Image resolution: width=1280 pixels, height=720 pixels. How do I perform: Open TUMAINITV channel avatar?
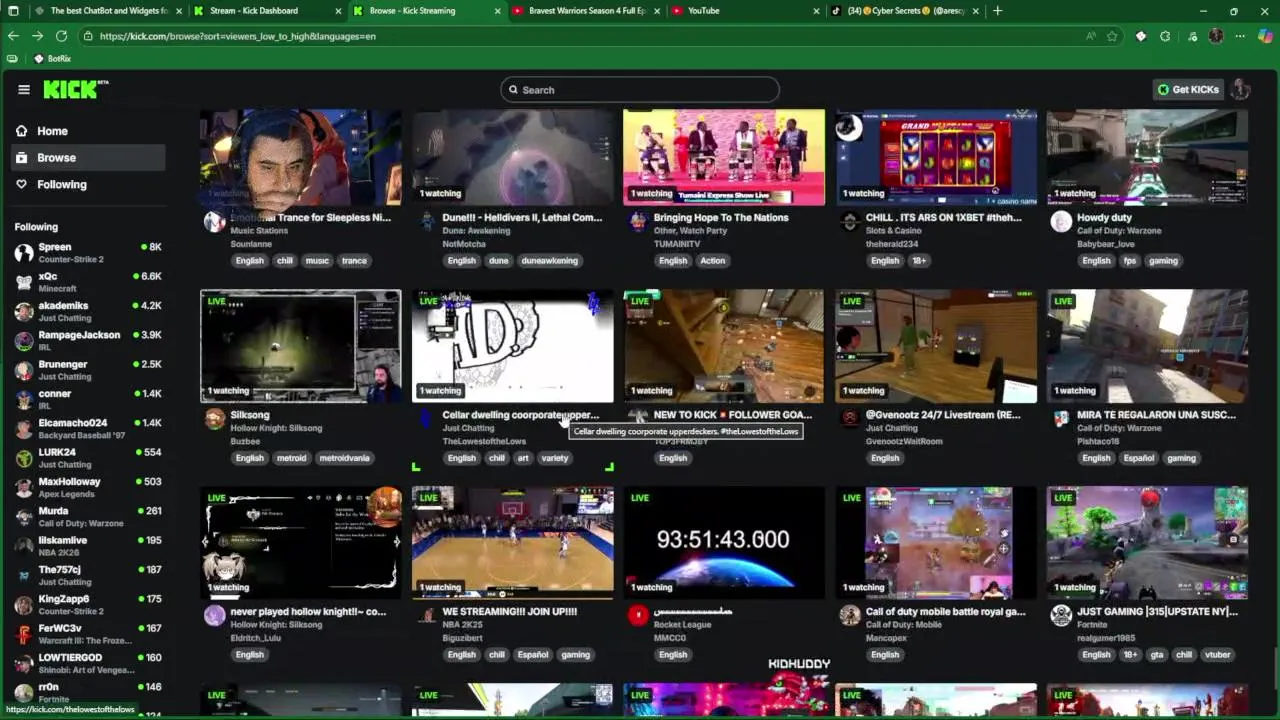(x=638, y=221)
